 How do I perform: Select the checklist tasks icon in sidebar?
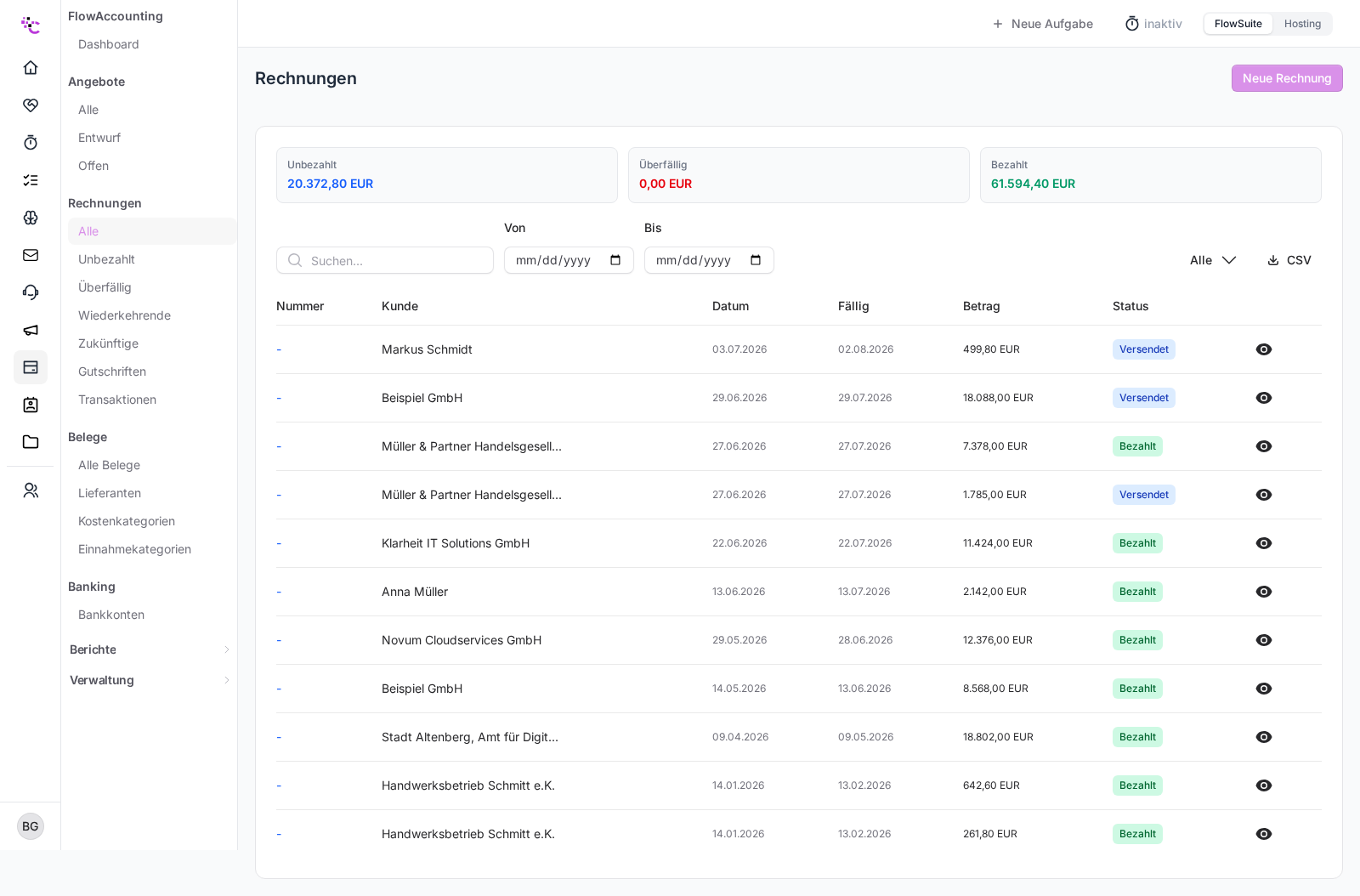pyautogui.click(x=31, y=180)
